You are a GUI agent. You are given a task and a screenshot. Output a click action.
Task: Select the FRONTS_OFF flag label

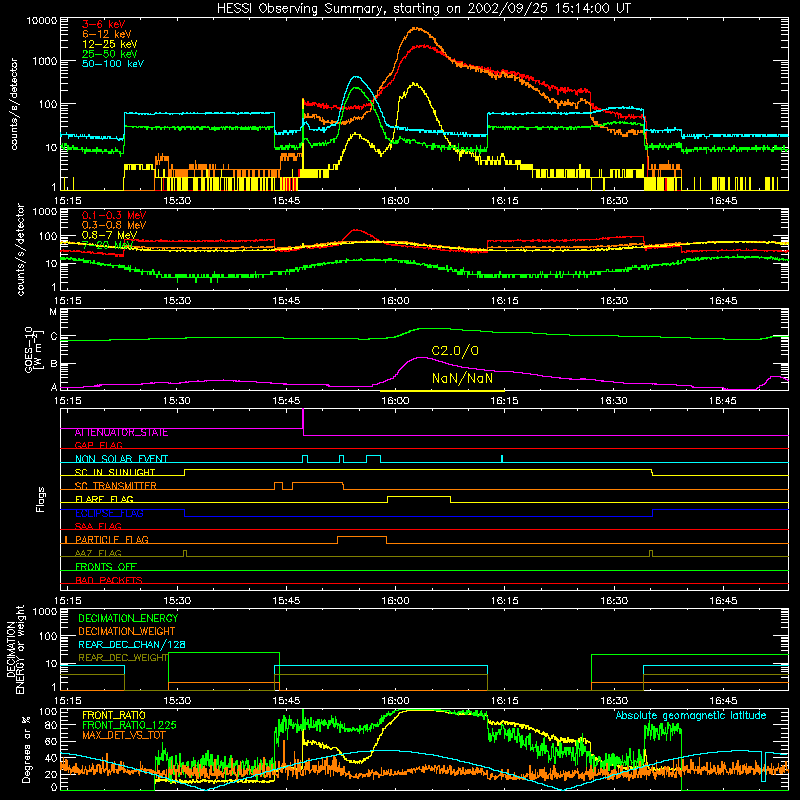106,567
